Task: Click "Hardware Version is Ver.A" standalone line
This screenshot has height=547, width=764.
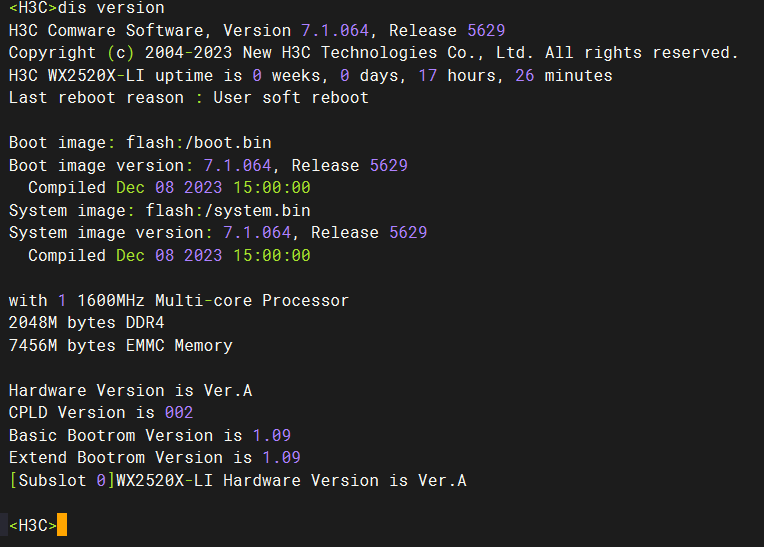Action: (130, 390)
